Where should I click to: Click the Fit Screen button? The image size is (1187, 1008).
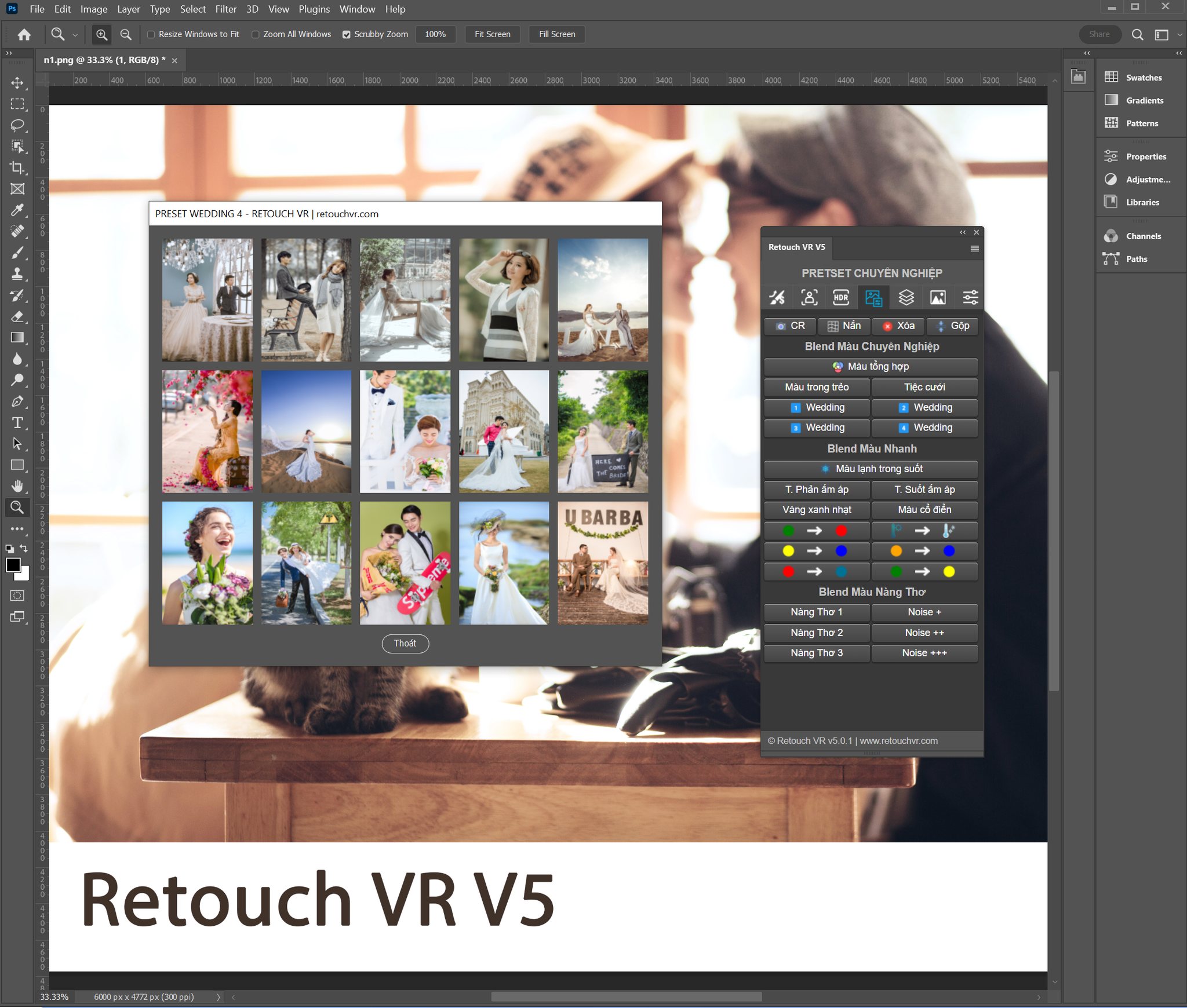pos(492,35)
